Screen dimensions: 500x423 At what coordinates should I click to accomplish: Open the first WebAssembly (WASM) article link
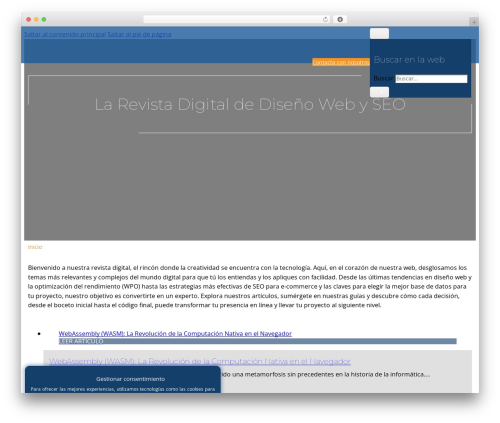(x=175, y=333)
